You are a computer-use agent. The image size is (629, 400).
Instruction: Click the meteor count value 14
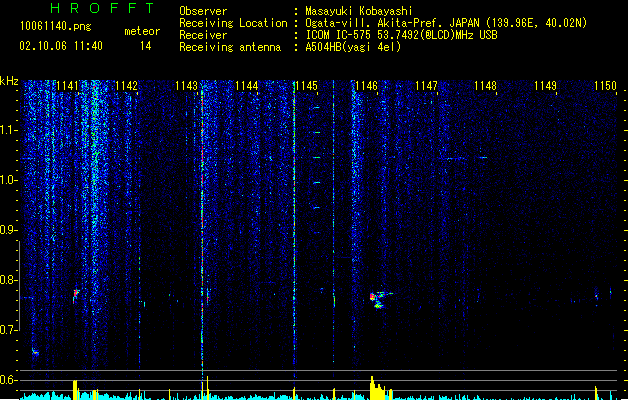(x=146, y=46)
